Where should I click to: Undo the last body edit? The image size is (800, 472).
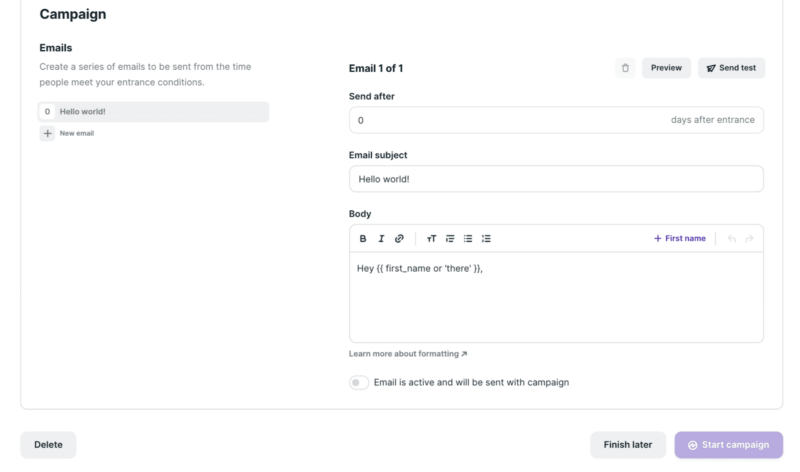pos(732,239)
